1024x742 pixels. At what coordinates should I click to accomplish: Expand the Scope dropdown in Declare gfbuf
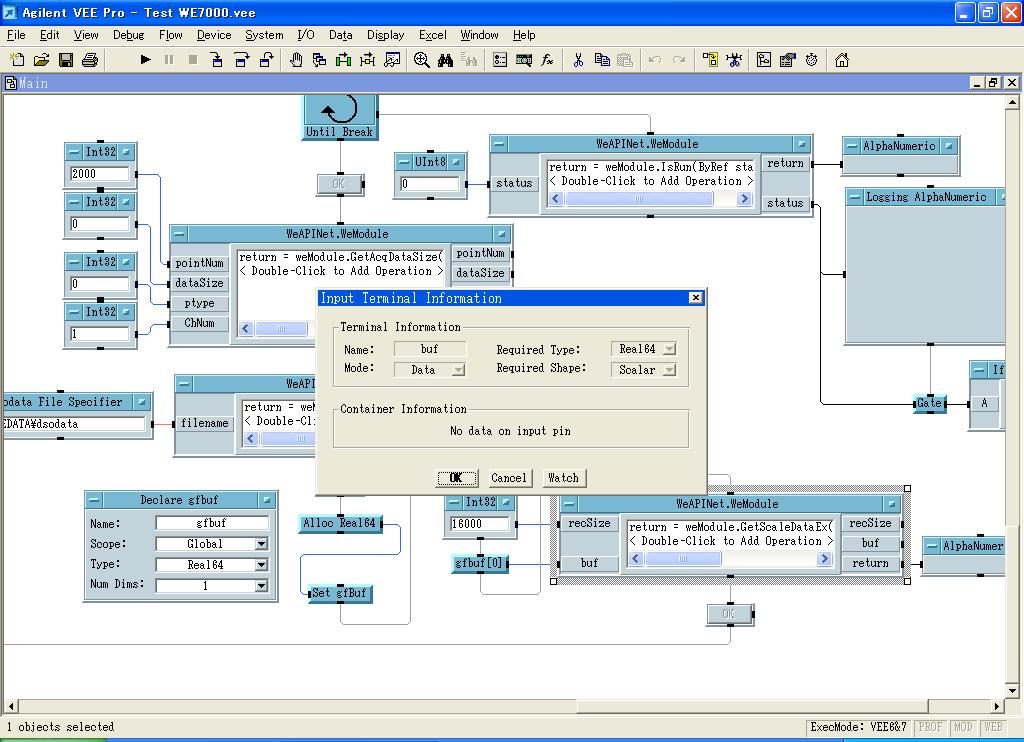click(261, 544)
